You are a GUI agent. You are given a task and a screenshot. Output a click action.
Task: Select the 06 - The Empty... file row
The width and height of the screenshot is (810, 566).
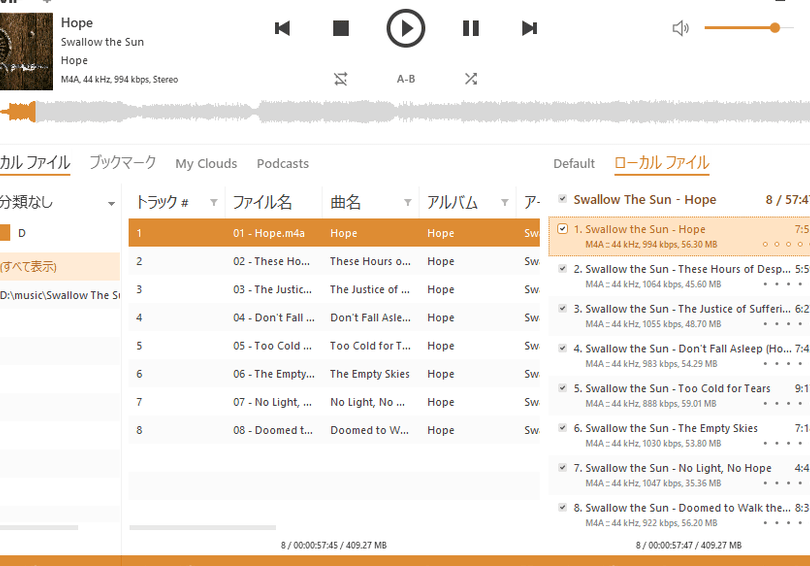[x=334, y=374]
